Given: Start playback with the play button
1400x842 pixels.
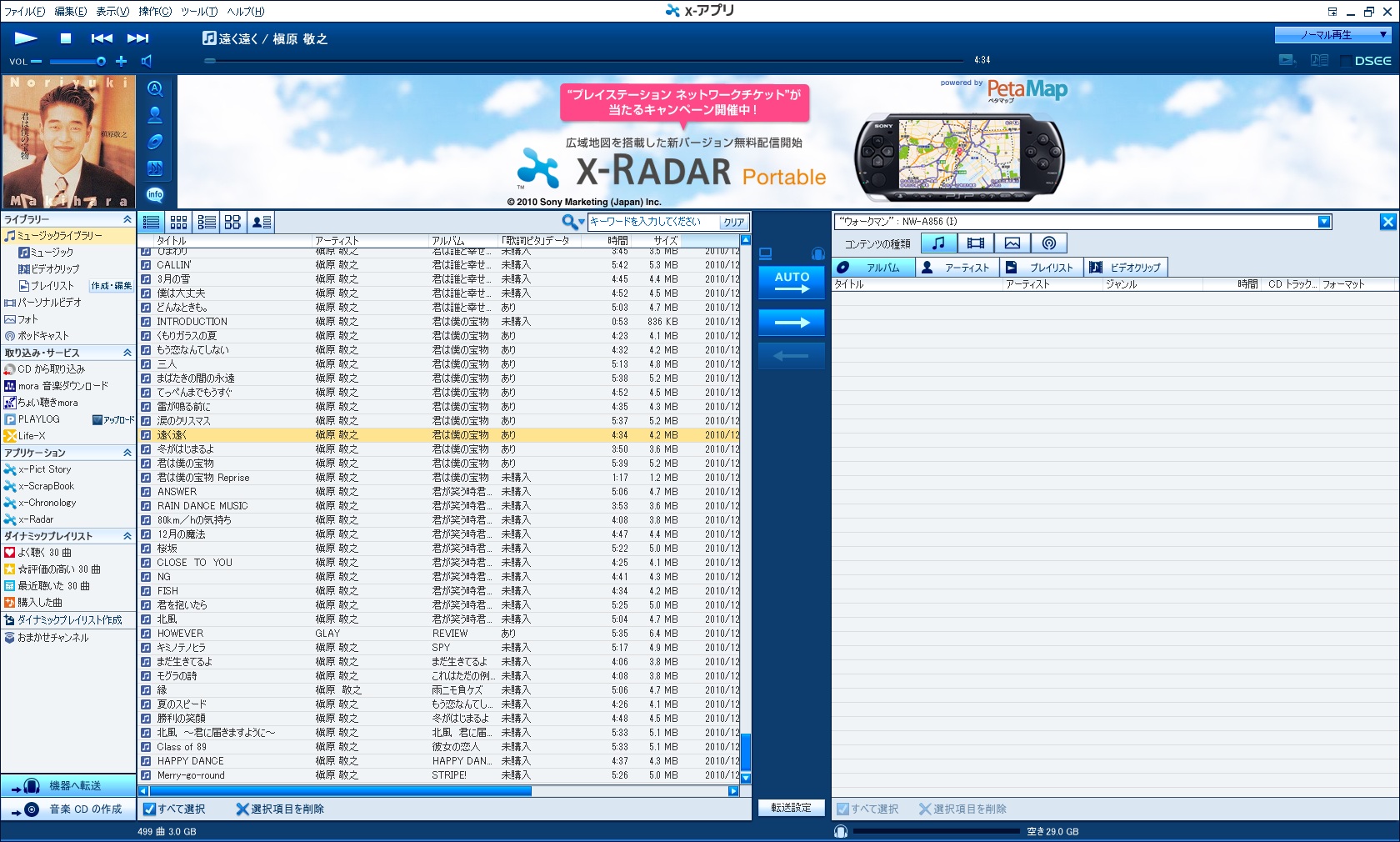Looking at the screenshot, I should (x=26, y=38).
